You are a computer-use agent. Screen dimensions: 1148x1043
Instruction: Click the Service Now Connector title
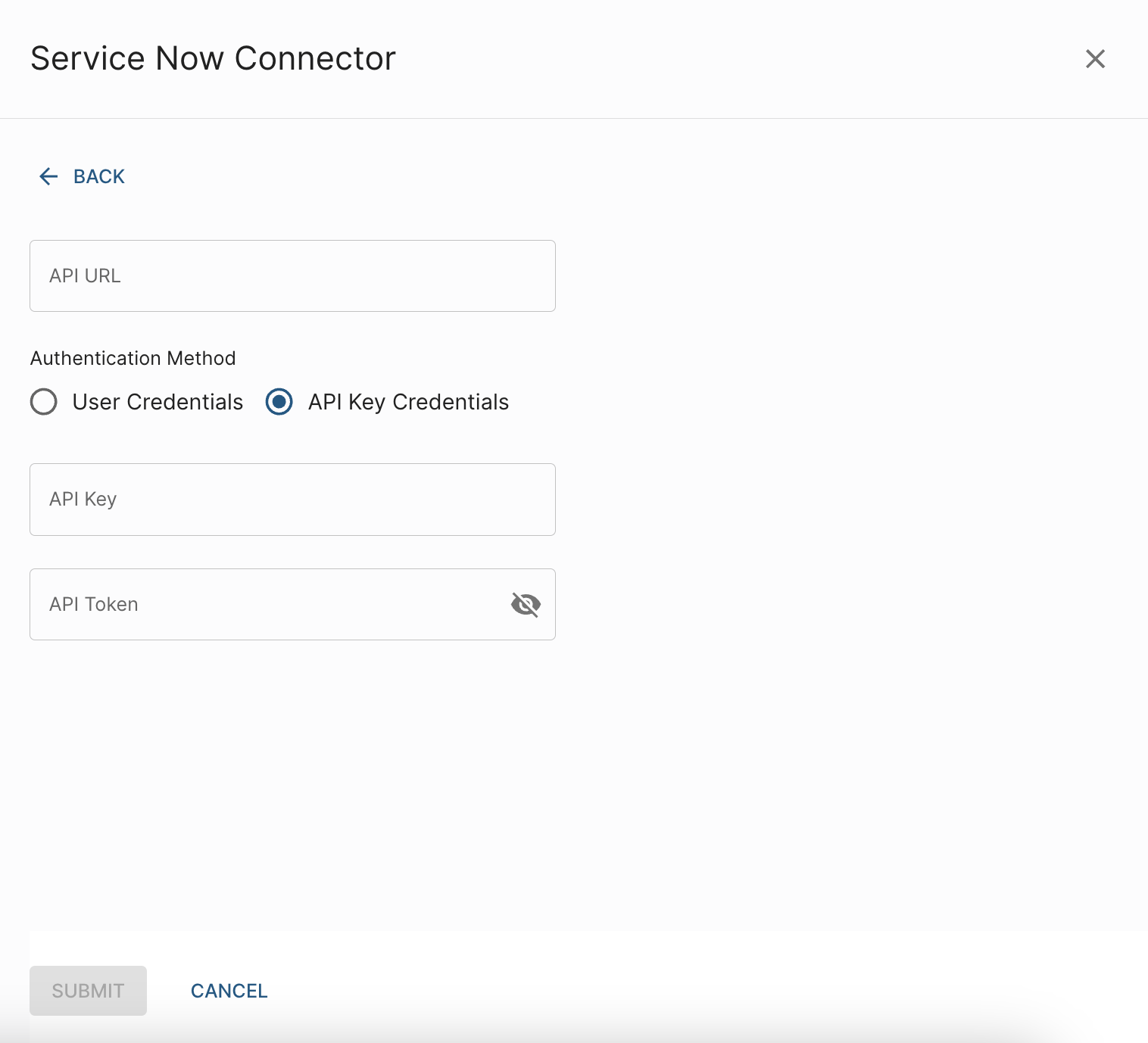pos(213,58)
